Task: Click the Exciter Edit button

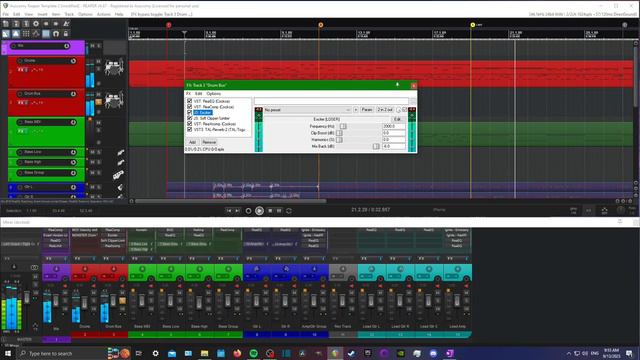Action: point(397,119)
